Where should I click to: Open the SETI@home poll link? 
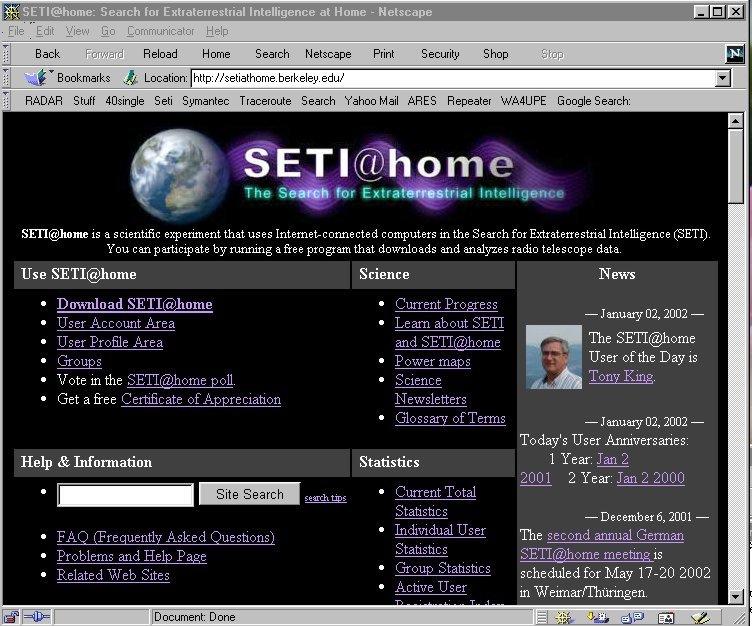pos(180,380)
